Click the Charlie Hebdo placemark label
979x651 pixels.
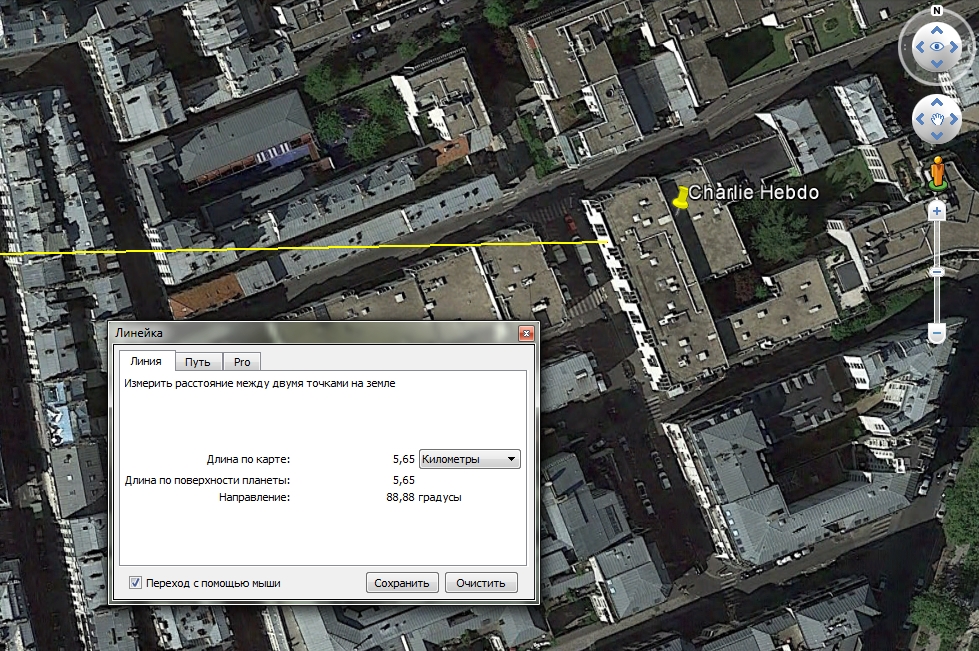(x=754, y=192)
